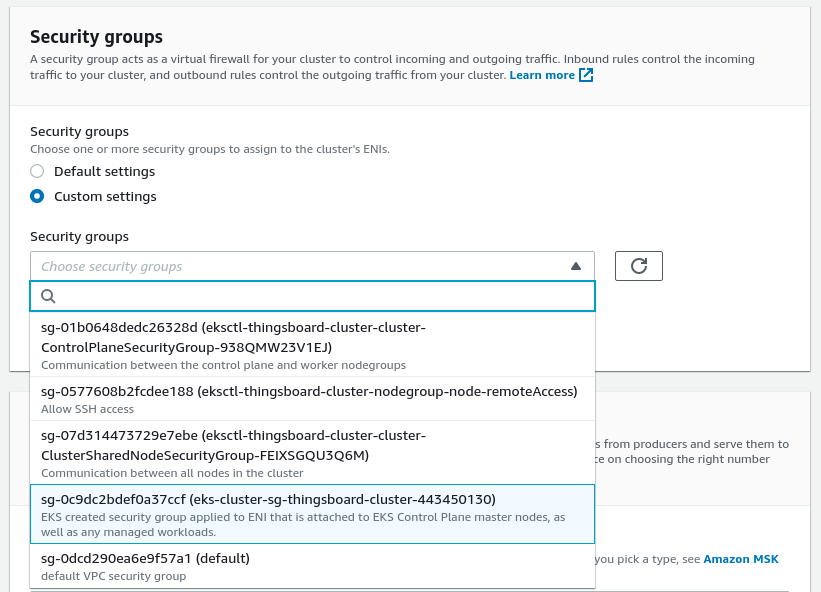Pick the nodegroup-node-remoteAccess security group
The width and height of the screenshot is (821, 592).
click(x=309, y=391)
